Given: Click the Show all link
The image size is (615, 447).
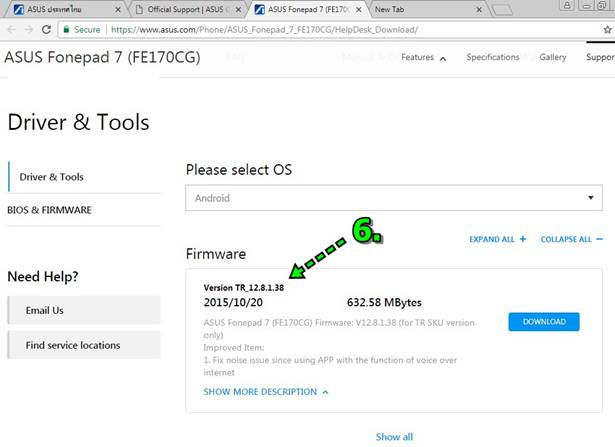Looking at the screenshot, I should (x=394, y=437).
